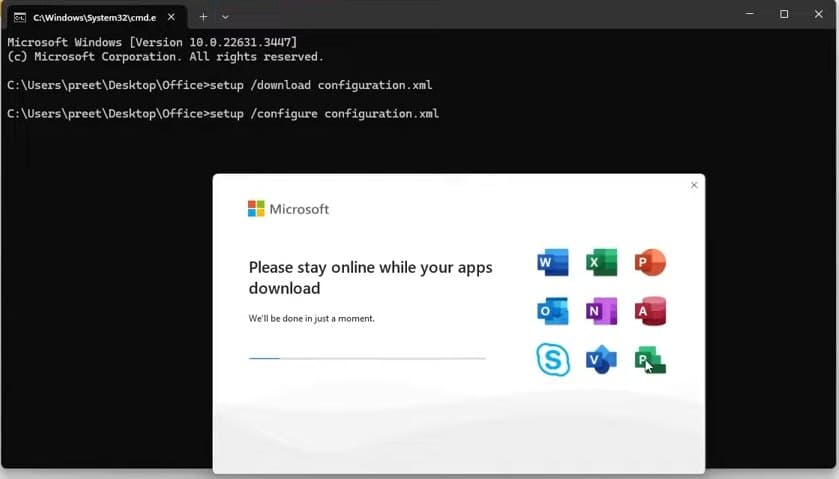
Task: Click the Outlook app icon
Action: [x=553, y=311]
